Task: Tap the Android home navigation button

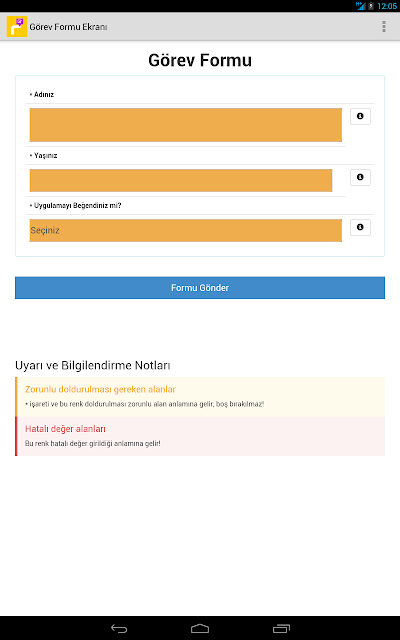Action: (200, 629)
